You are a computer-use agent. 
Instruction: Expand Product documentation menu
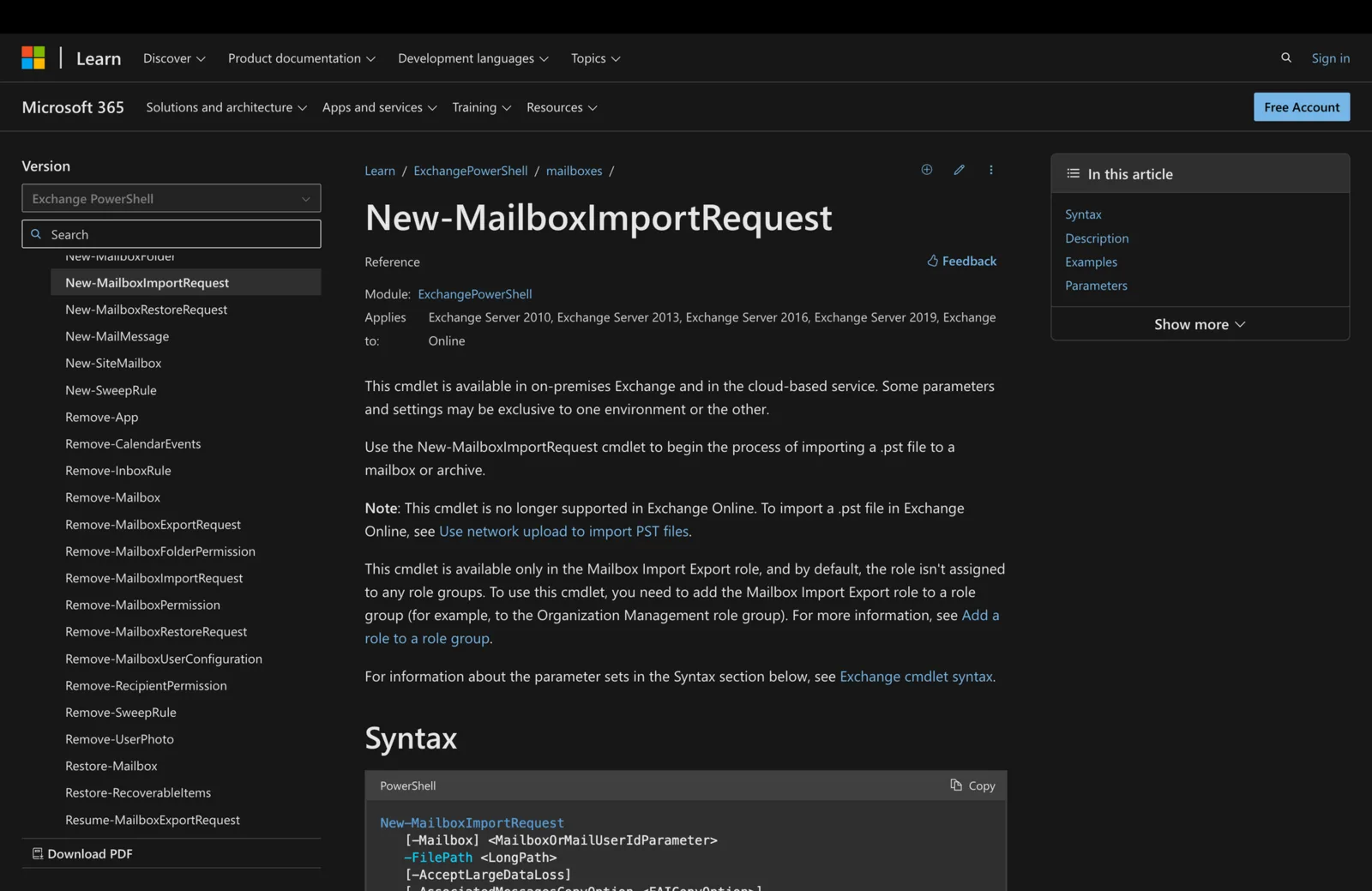coord(302,58)
